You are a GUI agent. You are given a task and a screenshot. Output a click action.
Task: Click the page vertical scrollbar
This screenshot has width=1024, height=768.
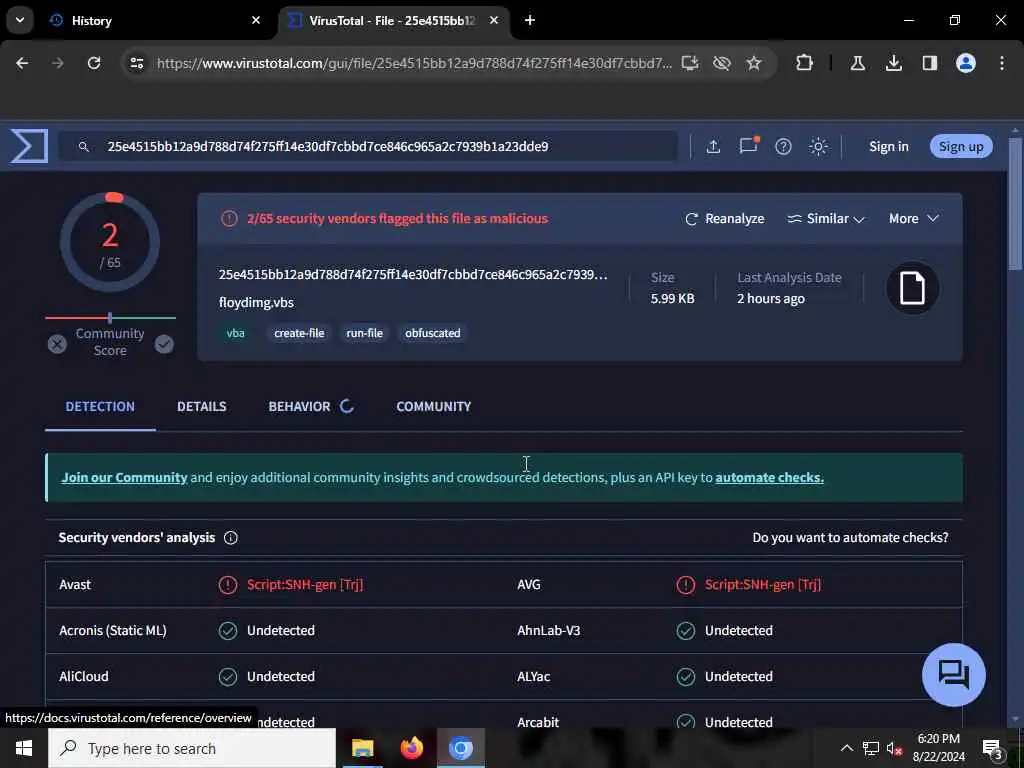(x=1016, y=204)
